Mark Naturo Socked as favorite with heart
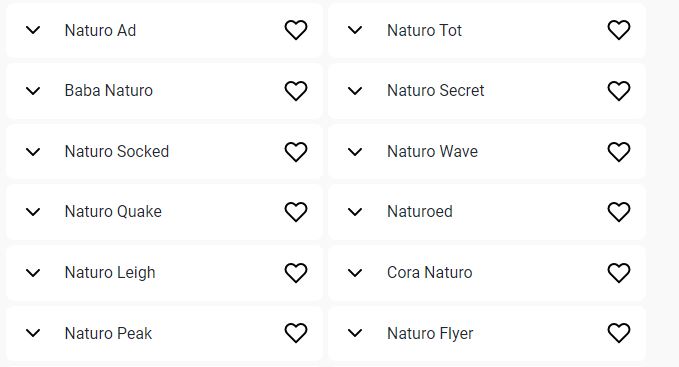This screenshot has width=679, height=367. tap(296, 152)
